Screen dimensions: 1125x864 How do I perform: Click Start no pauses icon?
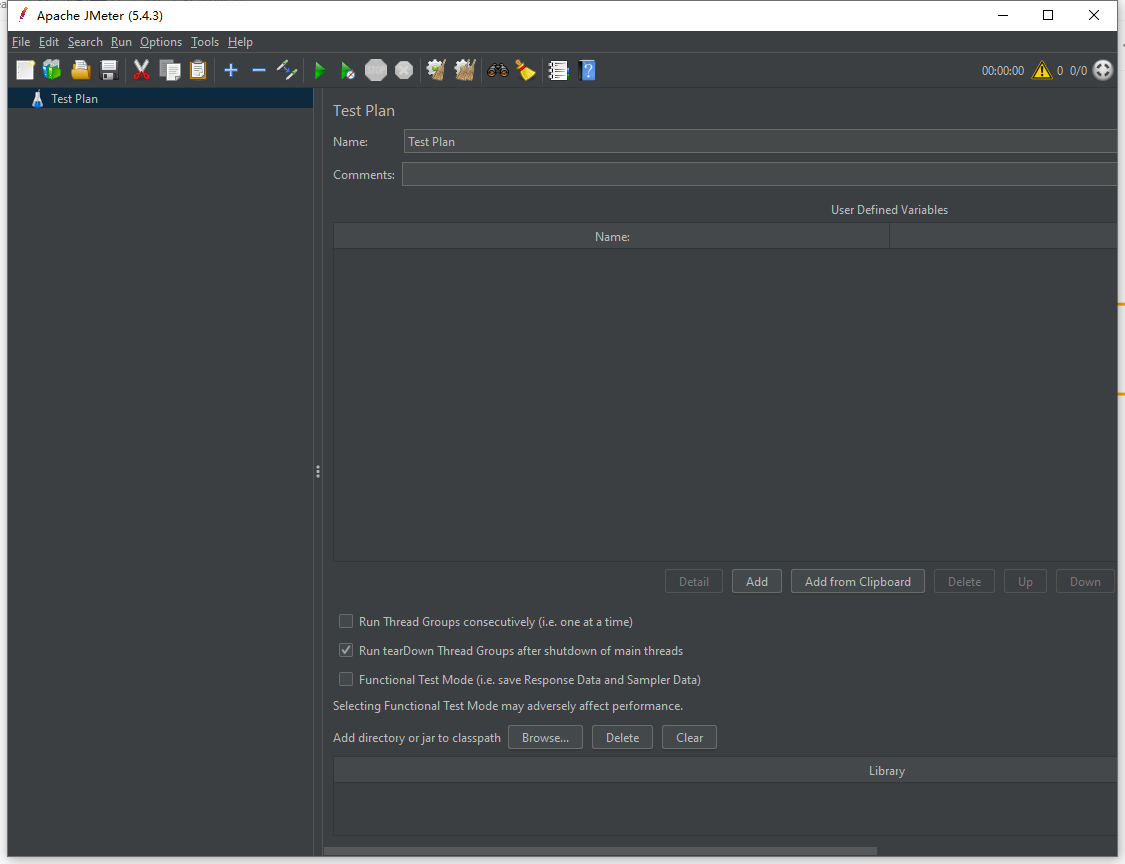(347, 70)
